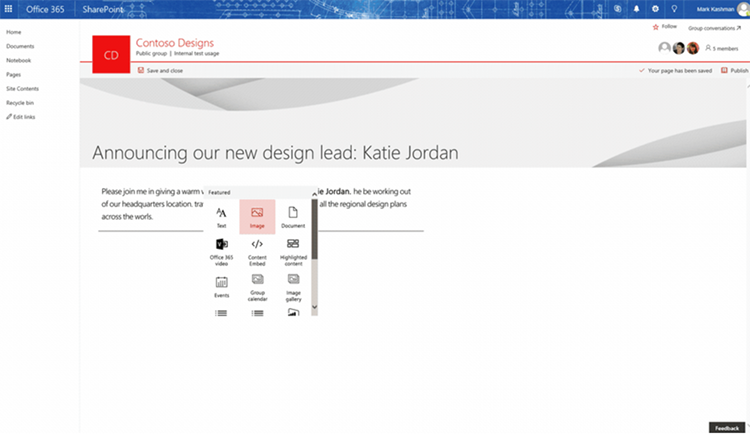Open the settings gear in the header
750x439 pixels.
(x=655, y=9)
